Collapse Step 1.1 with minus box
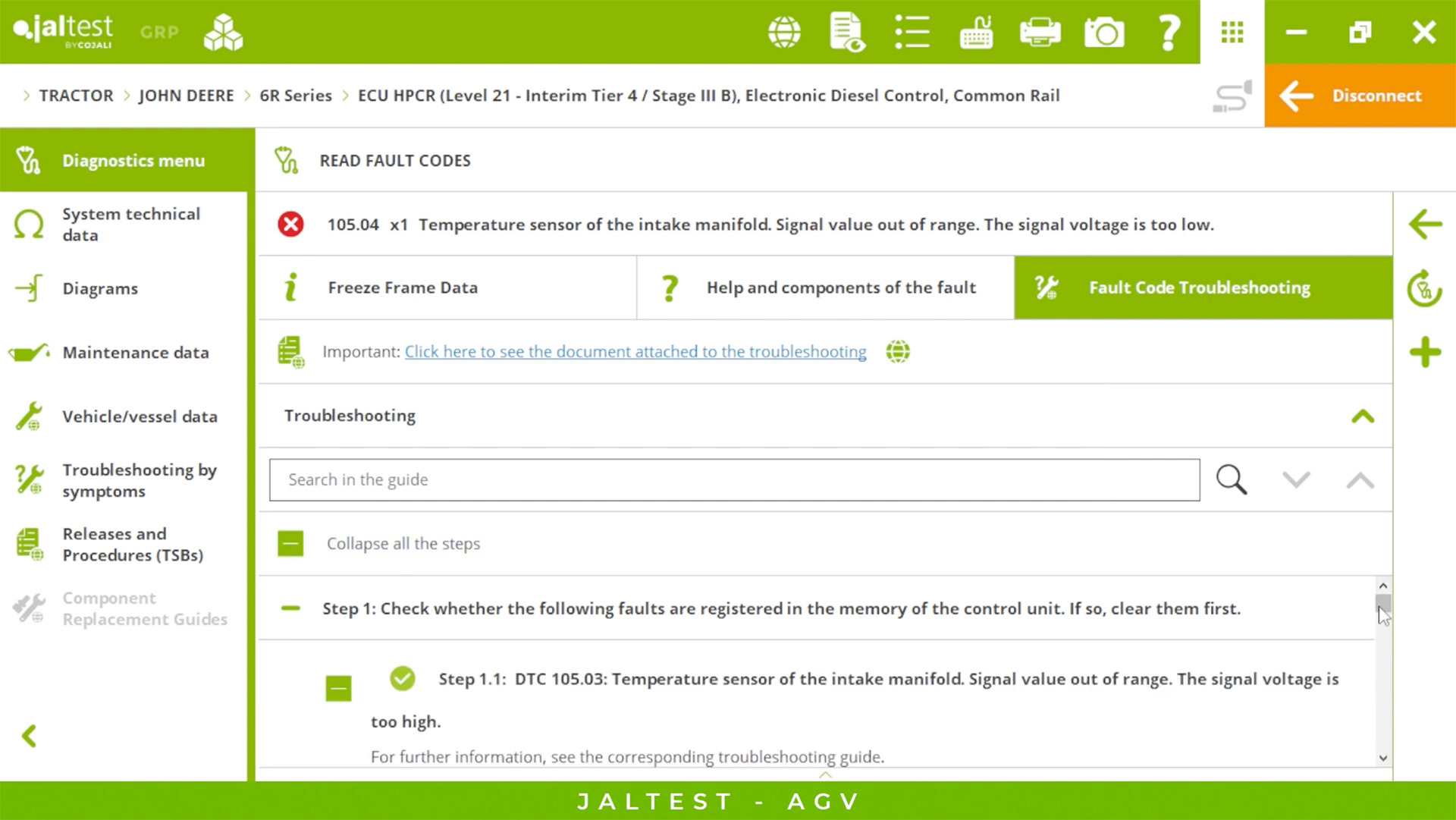The width and height of the screenshot is (1456, 820). point(338,689)
